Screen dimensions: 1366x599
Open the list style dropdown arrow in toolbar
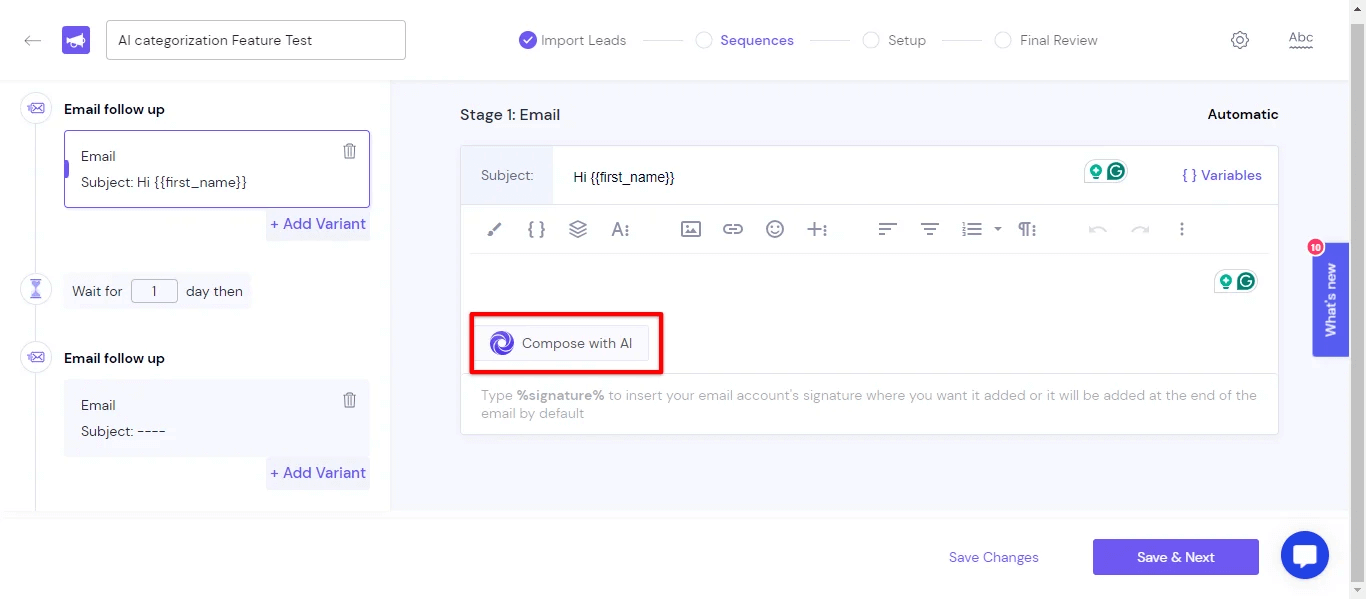click(997, 229)
